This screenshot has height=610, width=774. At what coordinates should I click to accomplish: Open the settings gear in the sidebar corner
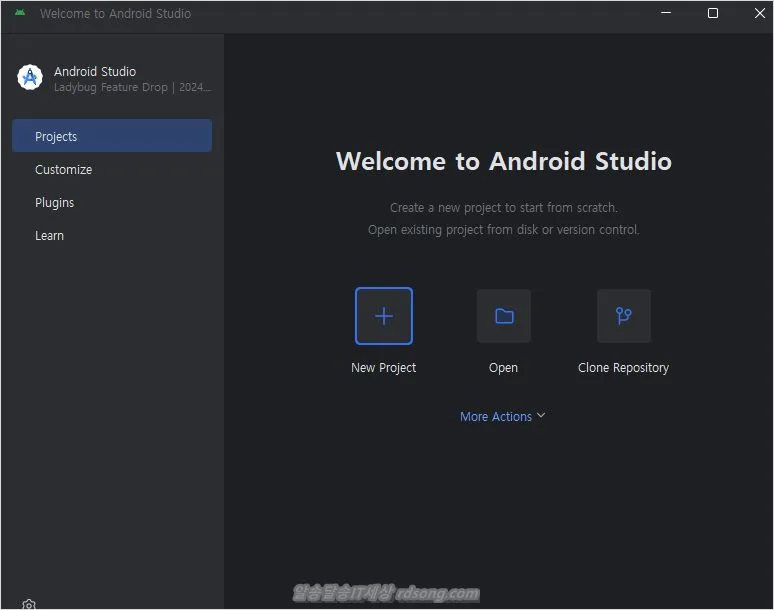pos(29,604)
